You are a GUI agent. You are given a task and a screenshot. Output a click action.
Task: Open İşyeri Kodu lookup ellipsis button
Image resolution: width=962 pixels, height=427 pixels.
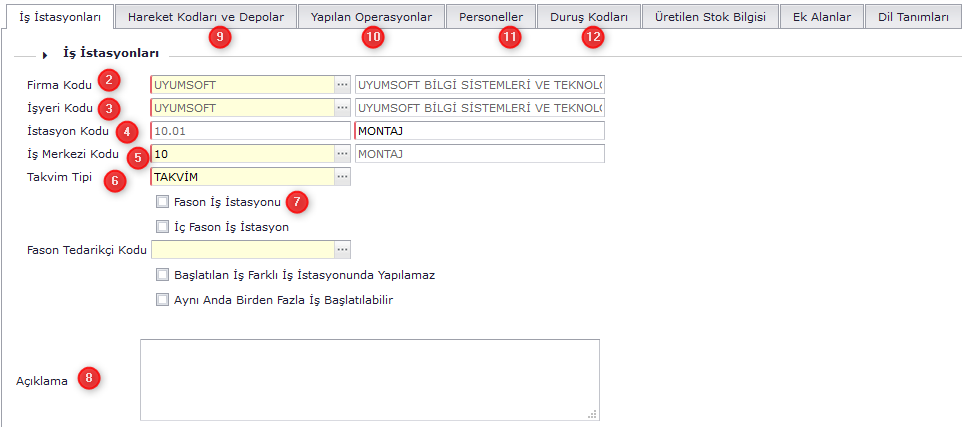pos(342,108)
